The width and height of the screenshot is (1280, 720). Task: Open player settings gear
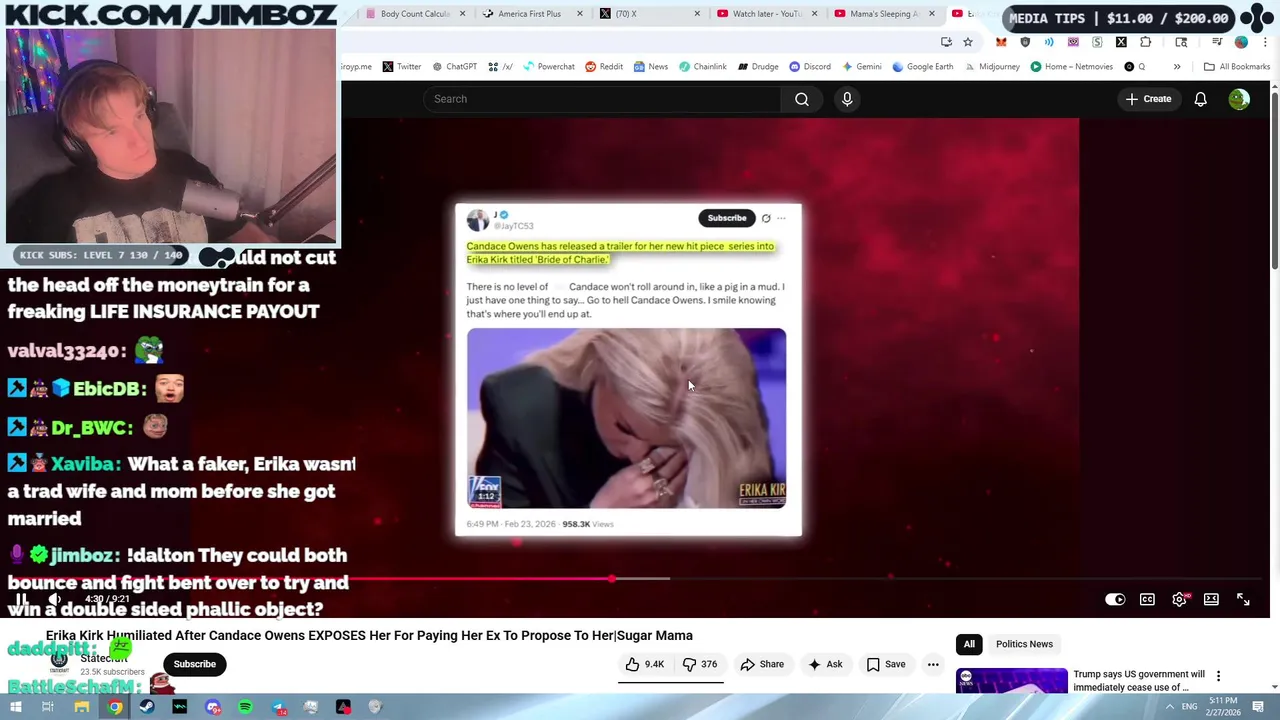click(x=1179, y=600)
